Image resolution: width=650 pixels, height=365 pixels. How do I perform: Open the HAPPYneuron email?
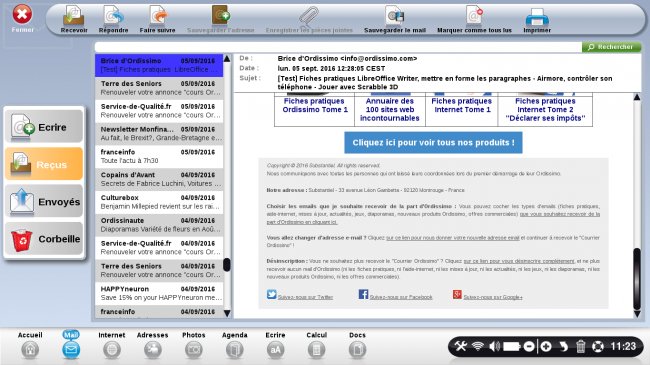click(159, 293)
